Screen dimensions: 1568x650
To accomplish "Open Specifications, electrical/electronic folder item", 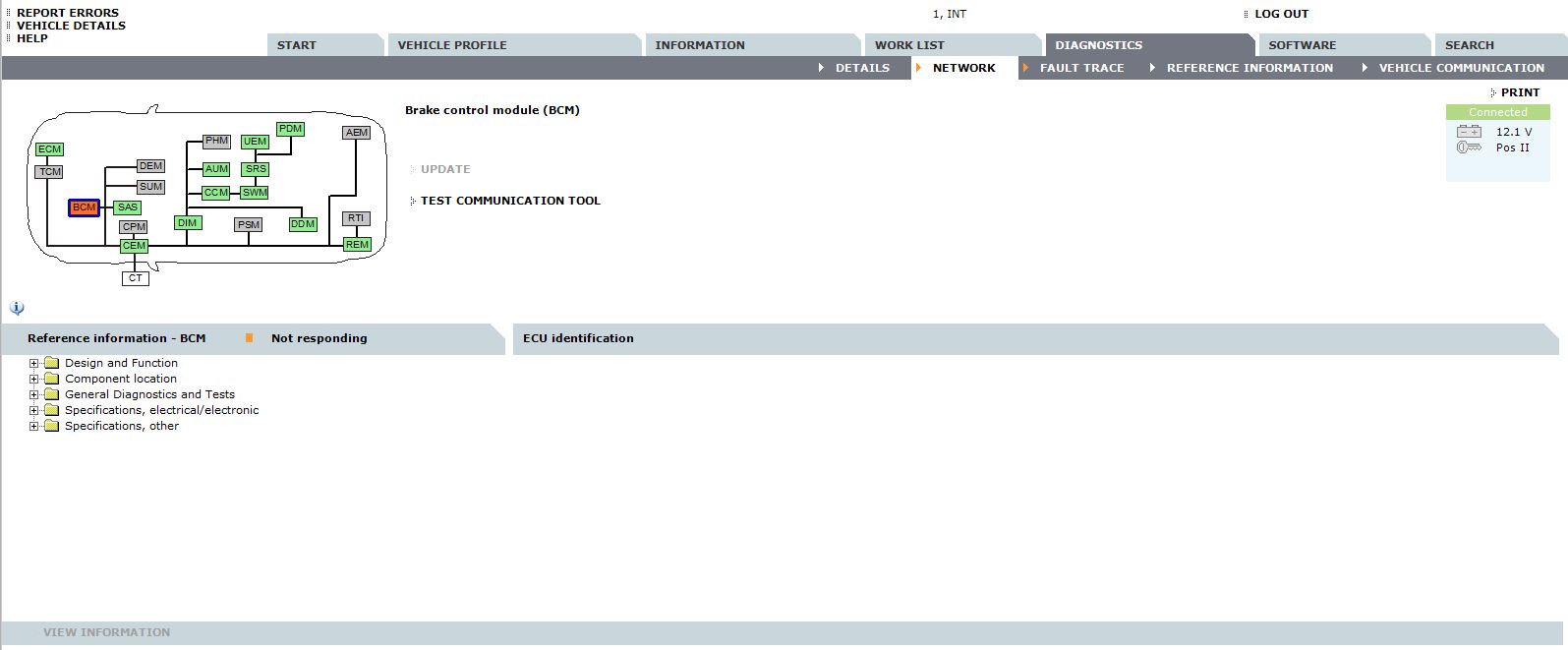I will pos(161,410).
